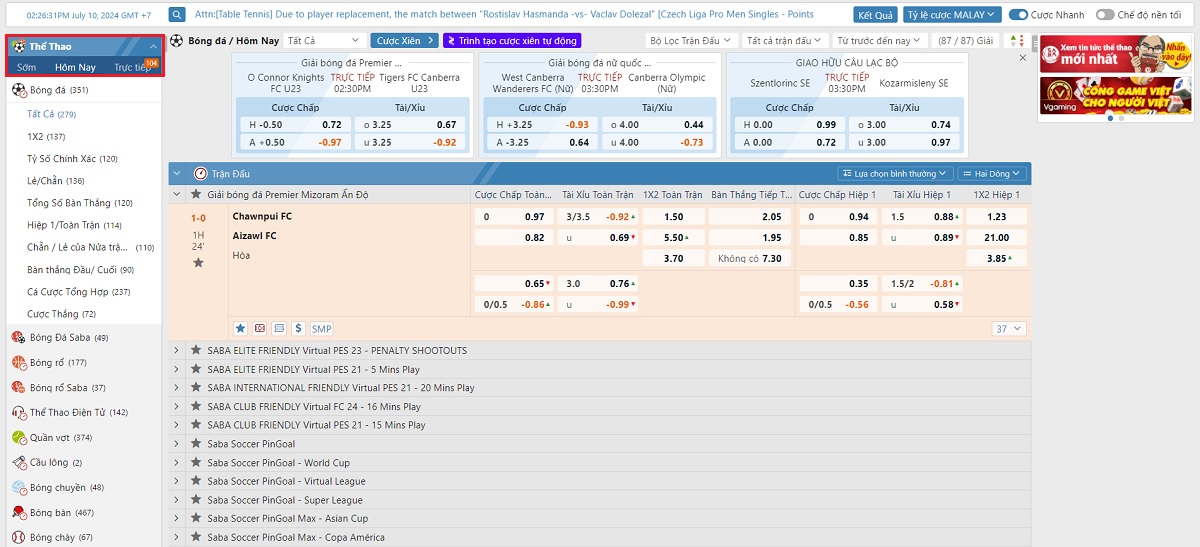Screen dimensions: 1200x547
Task: Expand SABA ELITE FRIENDLY Penalty Shootouts league
Action: (177, 351)
